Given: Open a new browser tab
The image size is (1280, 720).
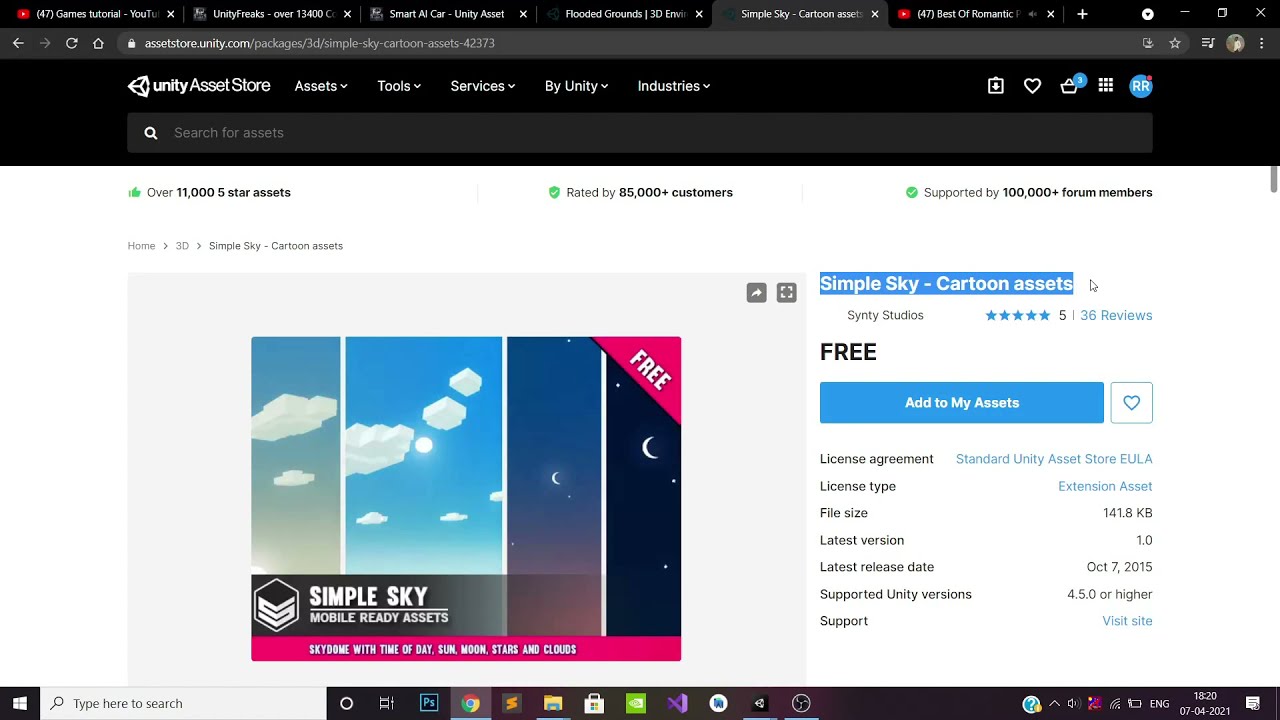Looking at the screenshot, I should 1082,14.
